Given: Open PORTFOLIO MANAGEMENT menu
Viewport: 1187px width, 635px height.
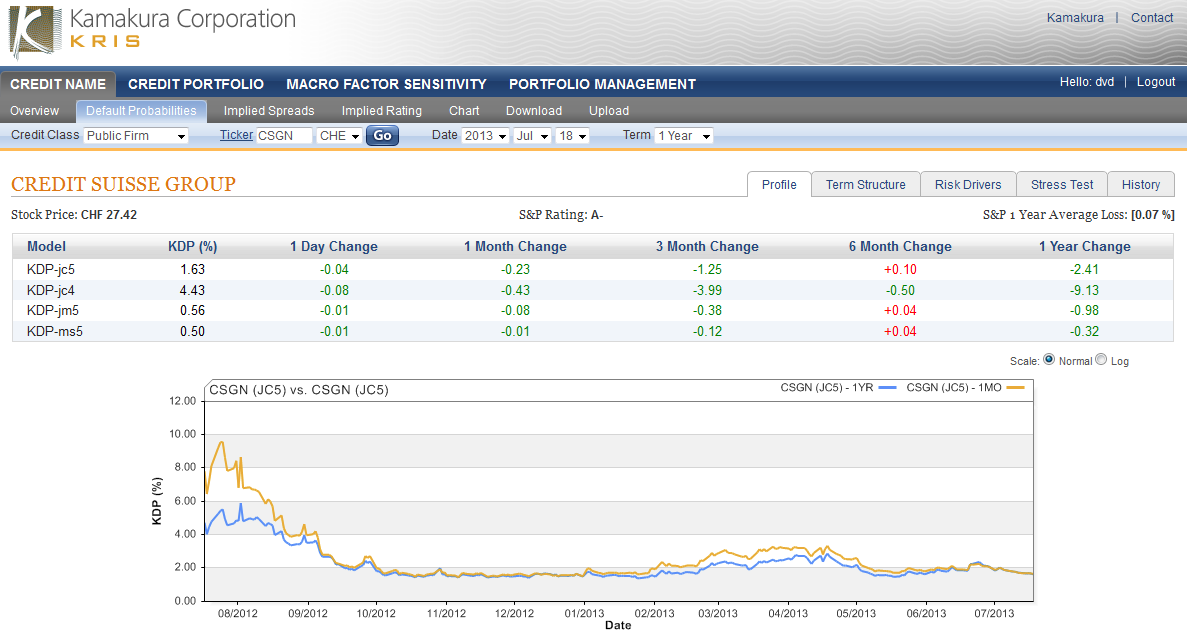Looking at the screenshot, I should point(602,84).
